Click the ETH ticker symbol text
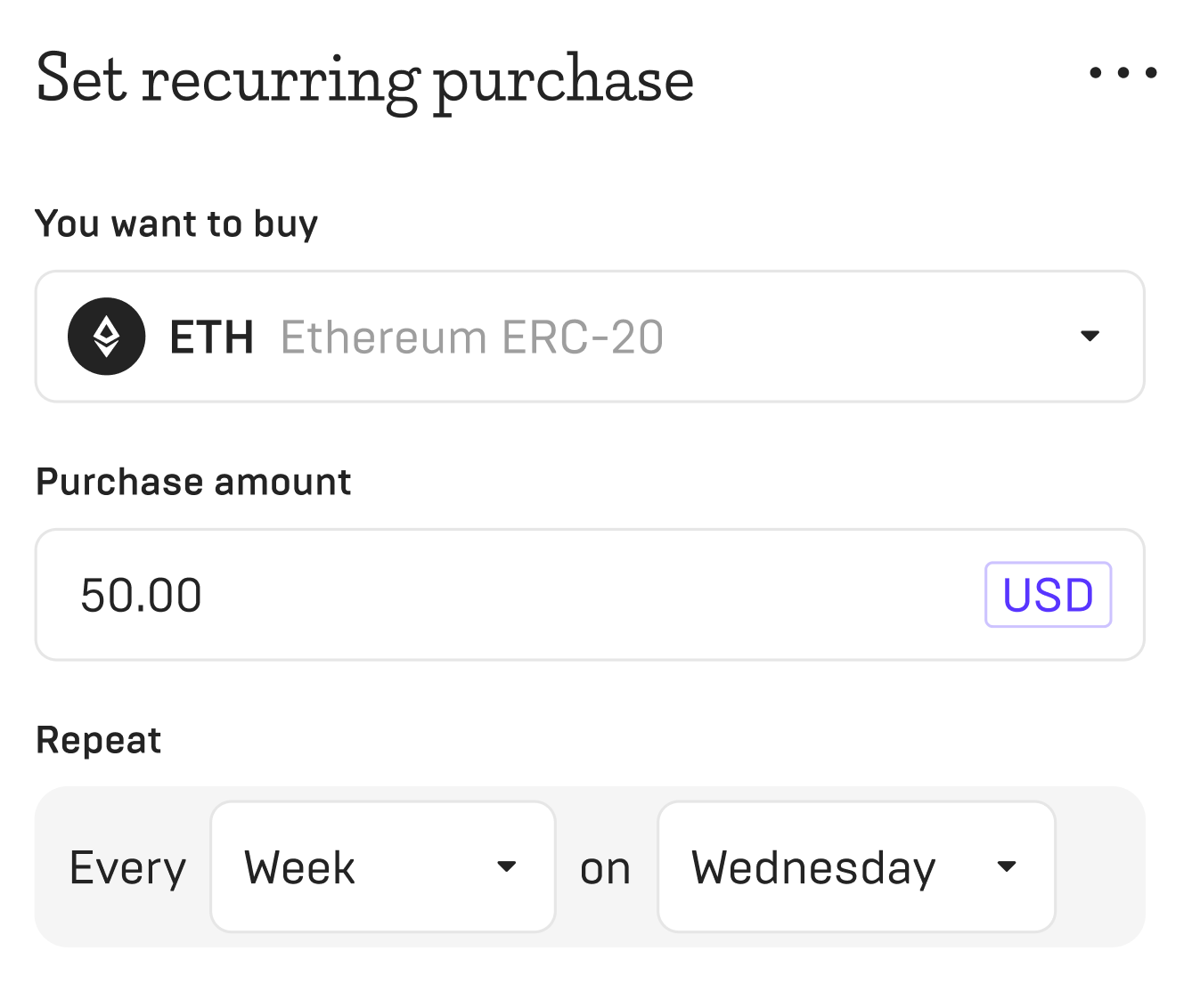 [212, 337]
